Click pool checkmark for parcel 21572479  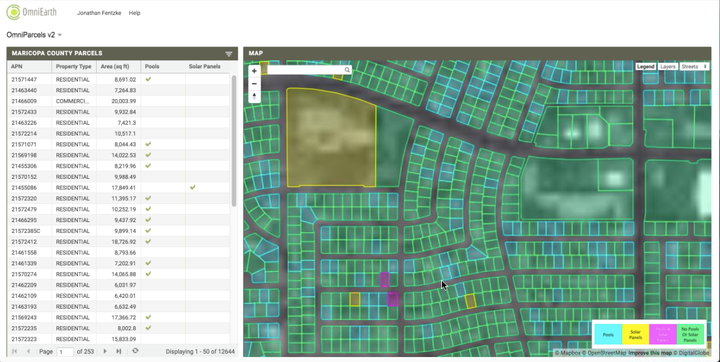point(148,209)
